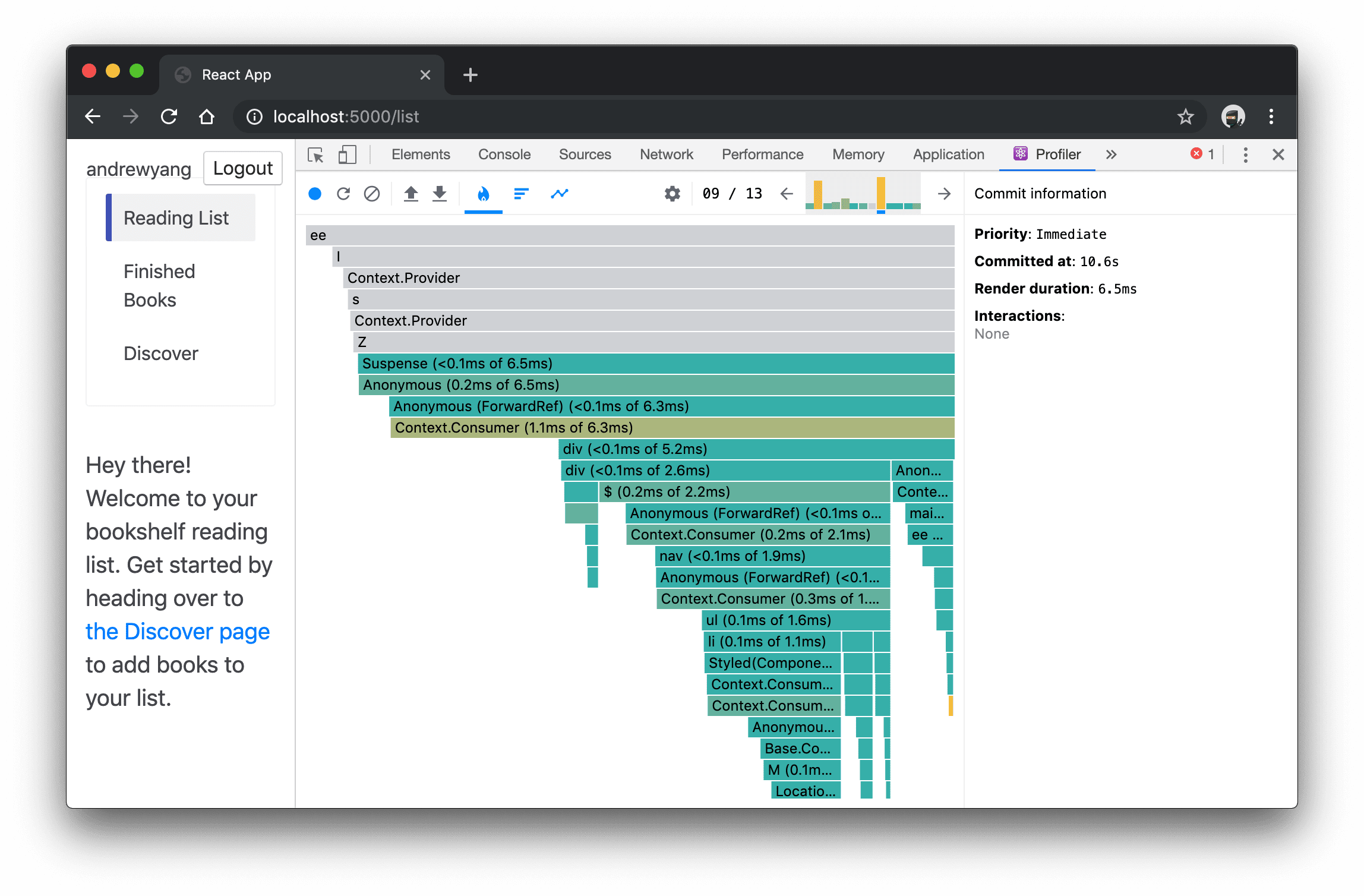This screenshot has width=1364, height=896.
Task: Open the Interactions chart view
Action: [559, 193]
